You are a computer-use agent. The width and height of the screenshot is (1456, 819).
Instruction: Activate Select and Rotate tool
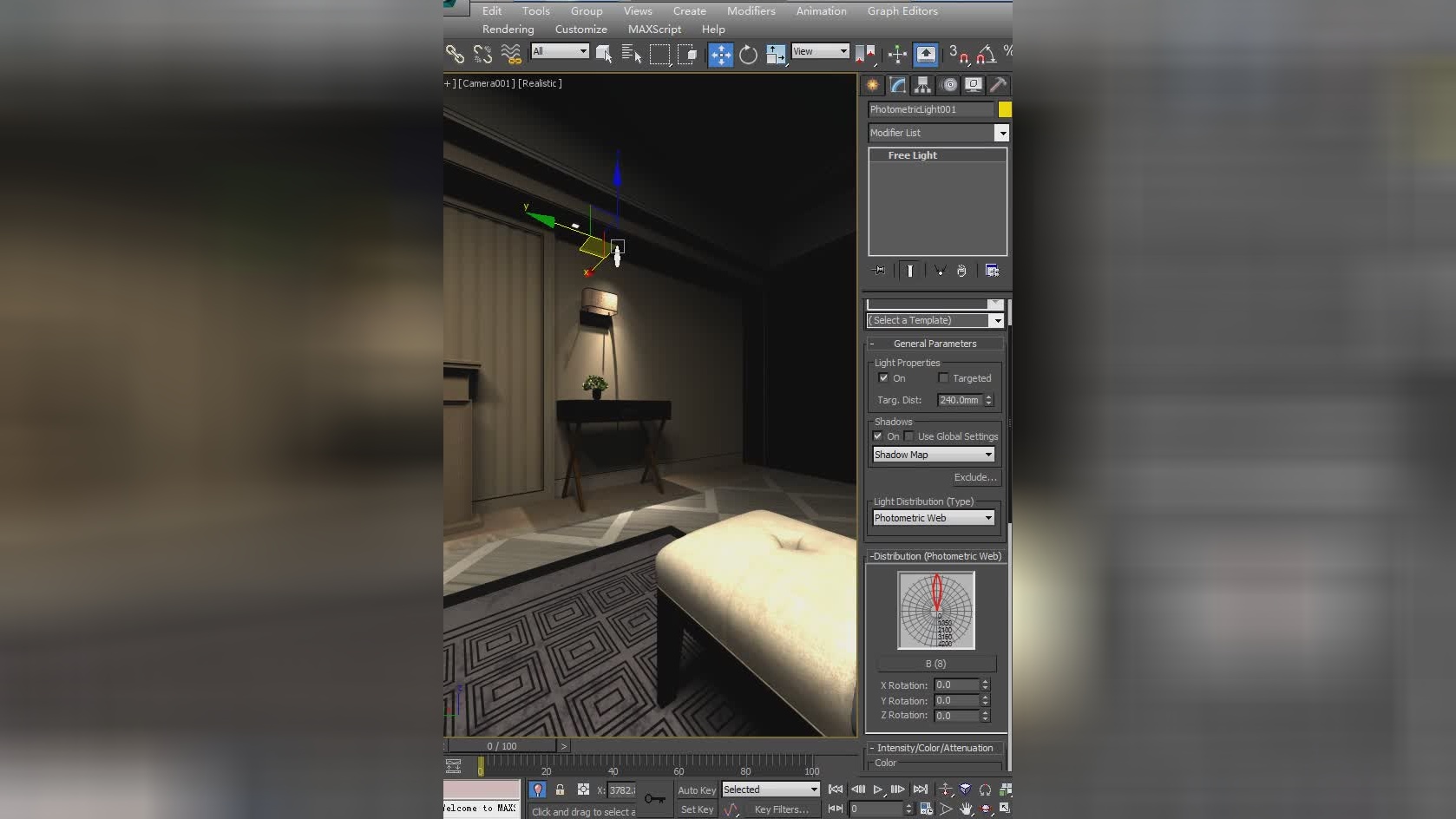(748, 55)
